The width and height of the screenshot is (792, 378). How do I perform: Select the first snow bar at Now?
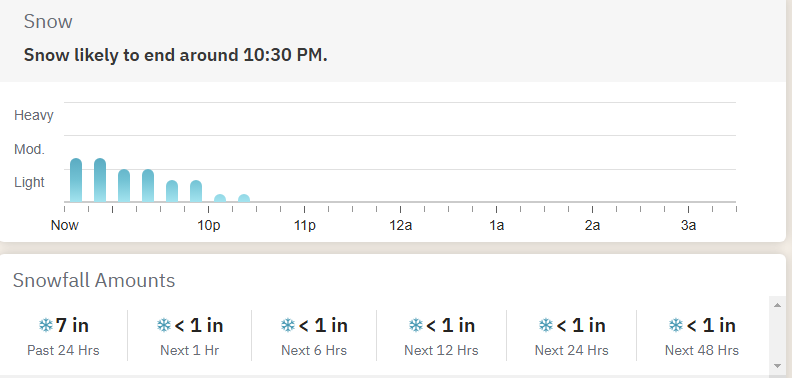coord(76,180)
